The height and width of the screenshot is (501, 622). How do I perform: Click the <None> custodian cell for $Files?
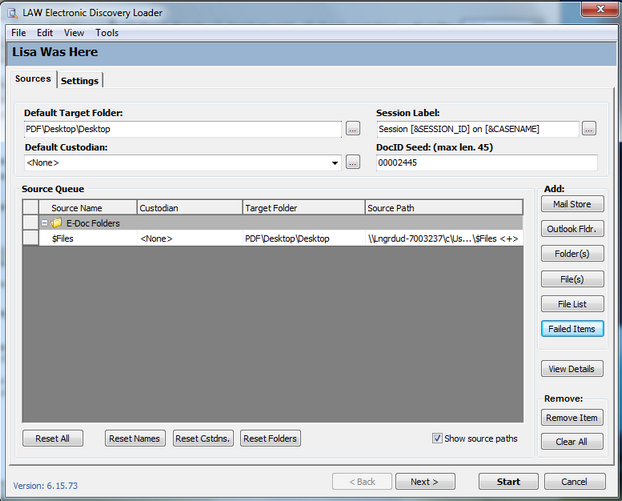(x=190, y=239)
